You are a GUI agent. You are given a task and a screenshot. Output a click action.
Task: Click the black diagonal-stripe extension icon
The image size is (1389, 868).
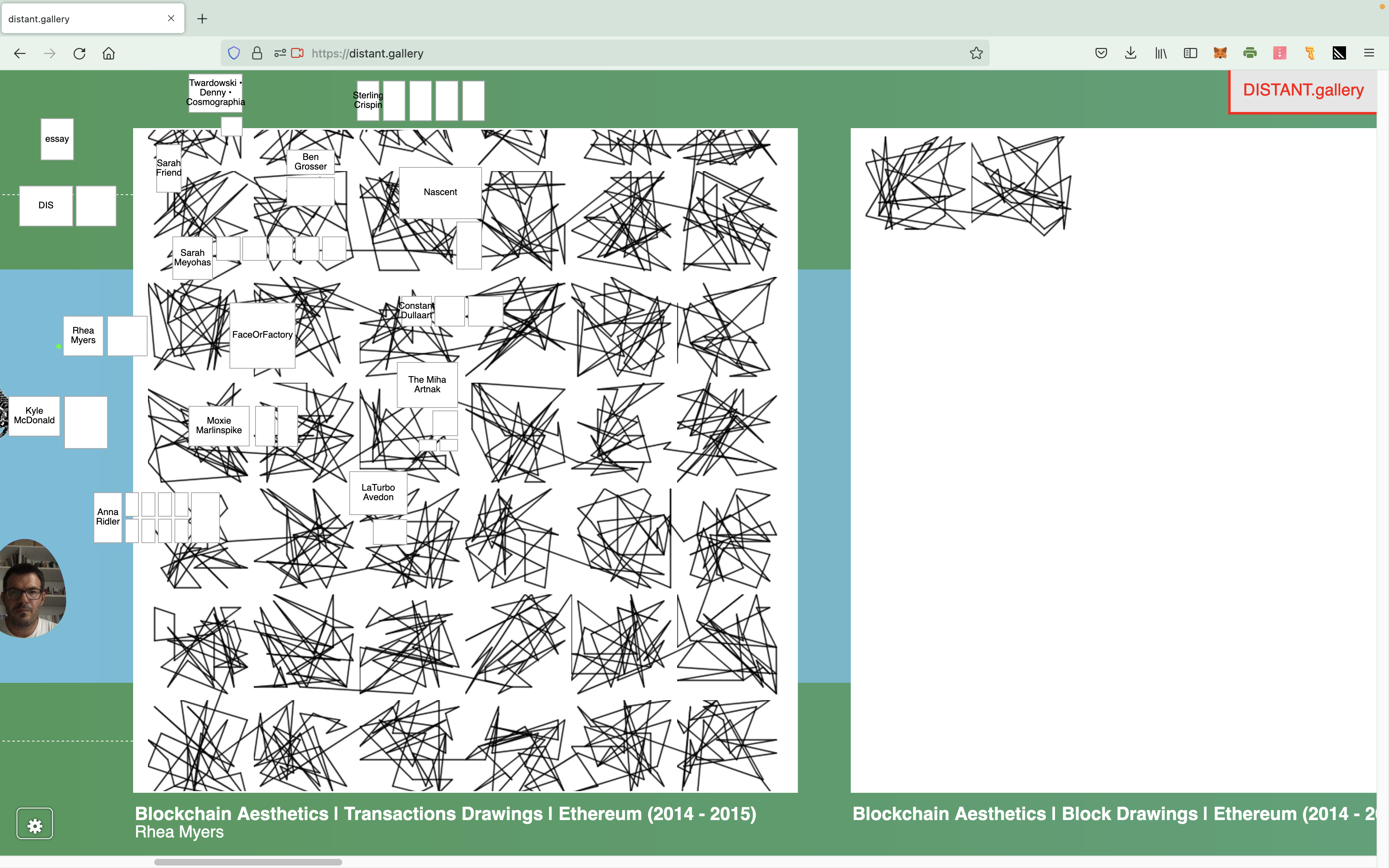[1340, 53]
